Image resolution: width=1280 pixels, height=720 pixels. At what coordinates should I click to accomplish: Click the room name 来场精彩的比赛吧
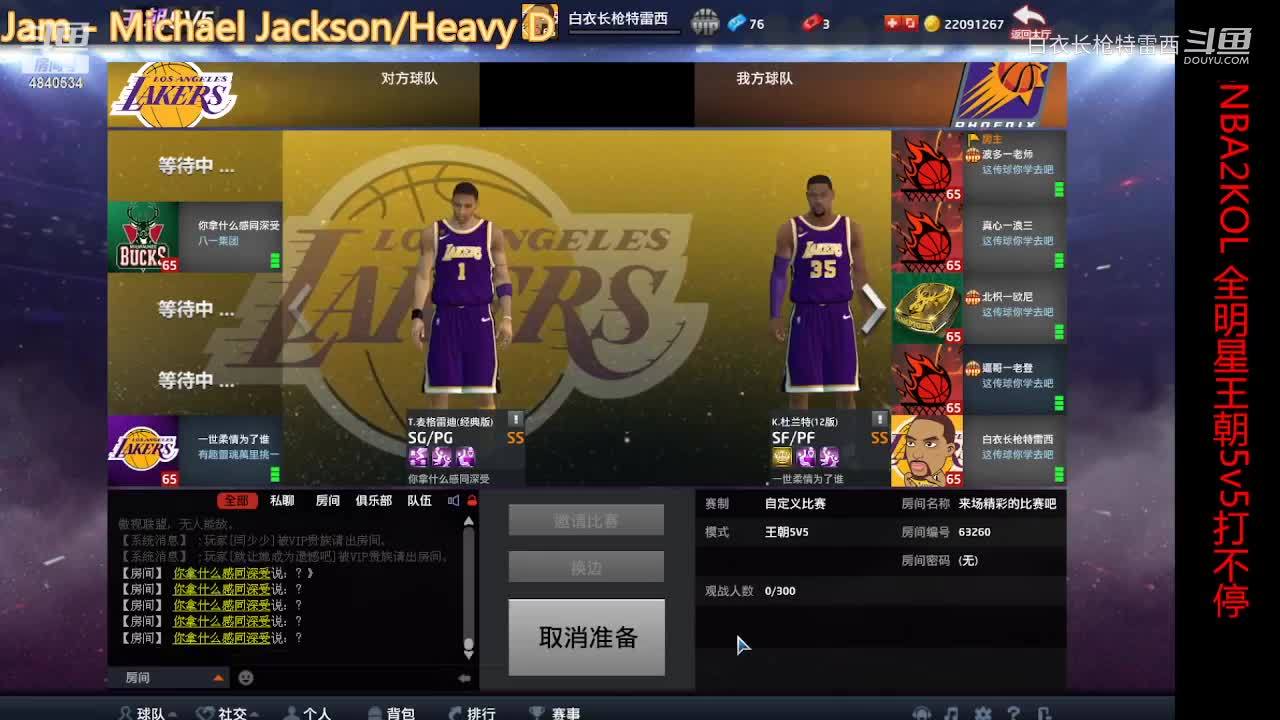click(1007, 504)
